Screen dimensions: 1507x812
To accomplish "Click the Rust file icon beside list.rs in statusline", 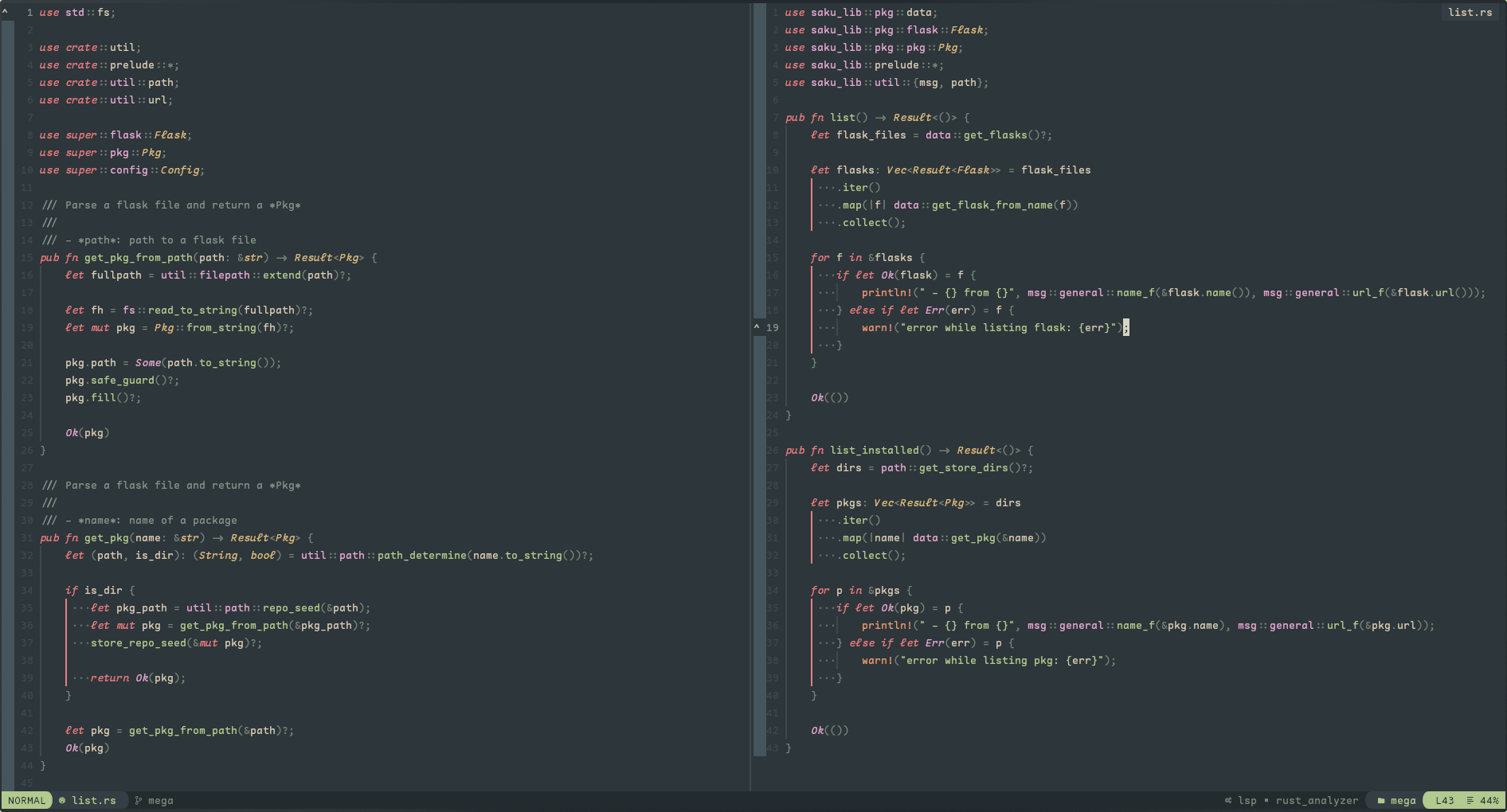I will point(62,800).
